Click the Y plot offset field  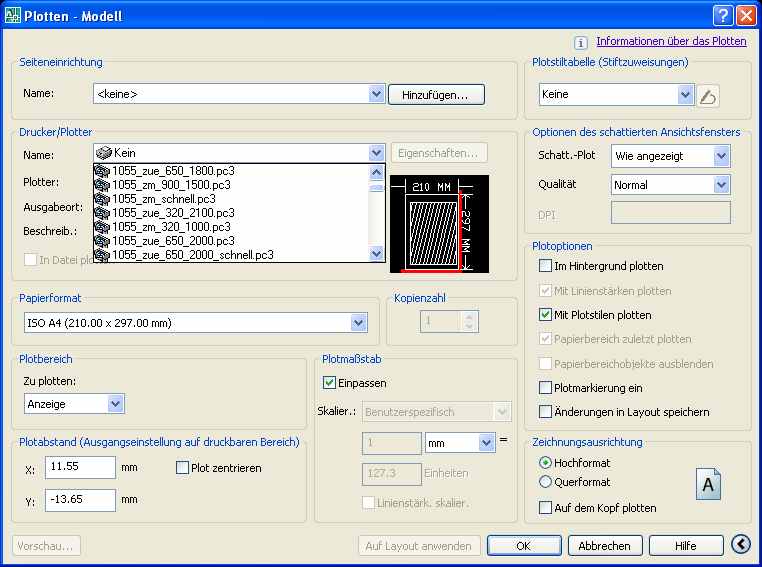point(80,500)
